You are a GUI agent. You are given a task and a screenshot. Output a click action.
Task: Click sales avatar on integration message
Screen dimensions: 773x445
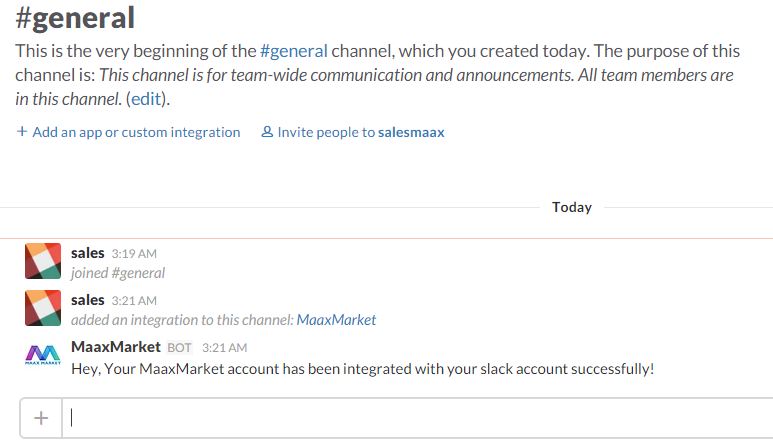43,308
